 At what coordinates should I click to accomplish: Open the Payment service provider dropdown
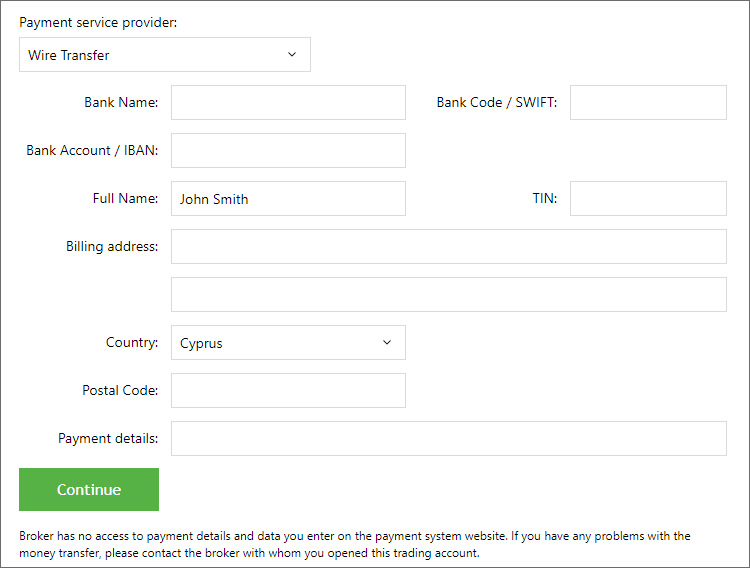(165, 55)
